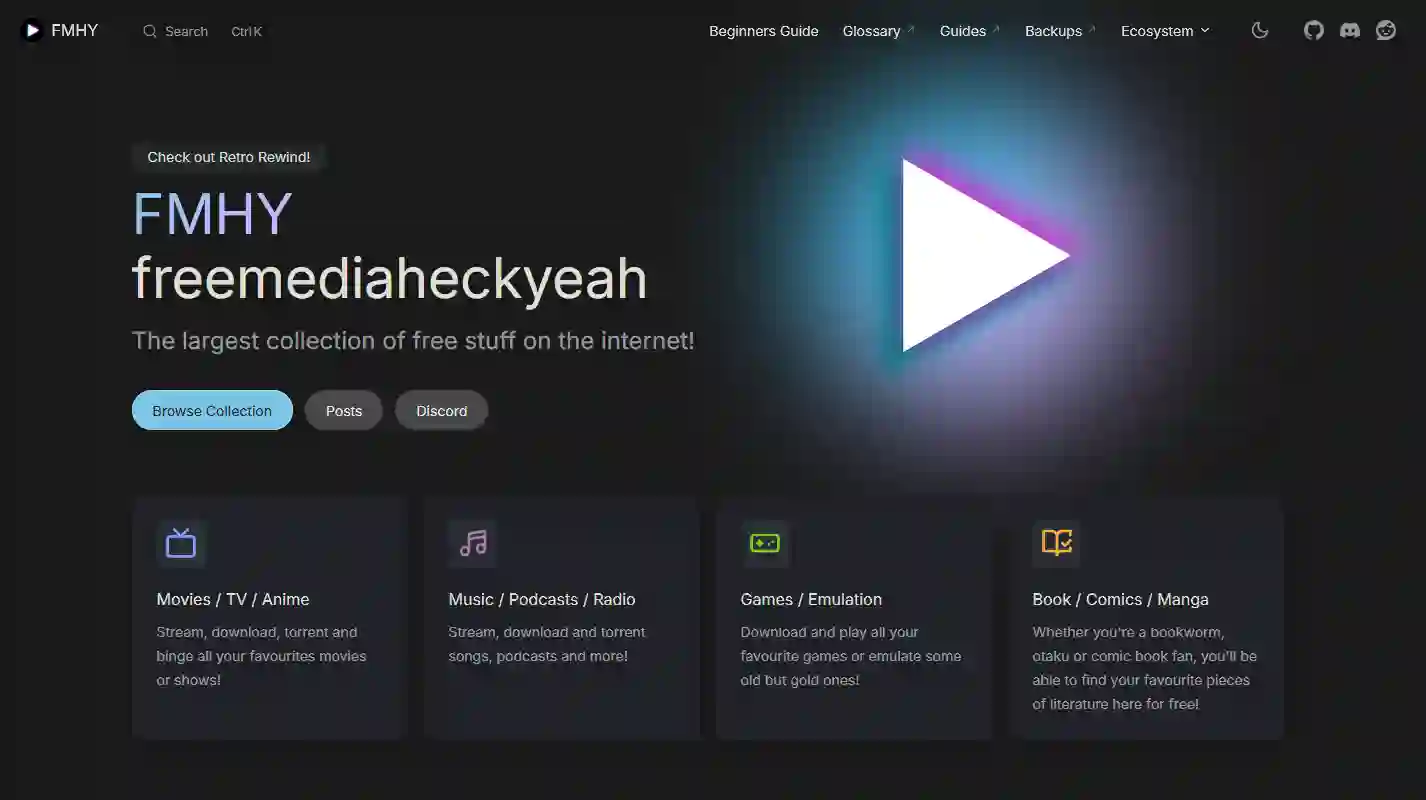Screen dimensions: 1426x800
Task: Open the Games / Emulation card title
Action: 811,600
